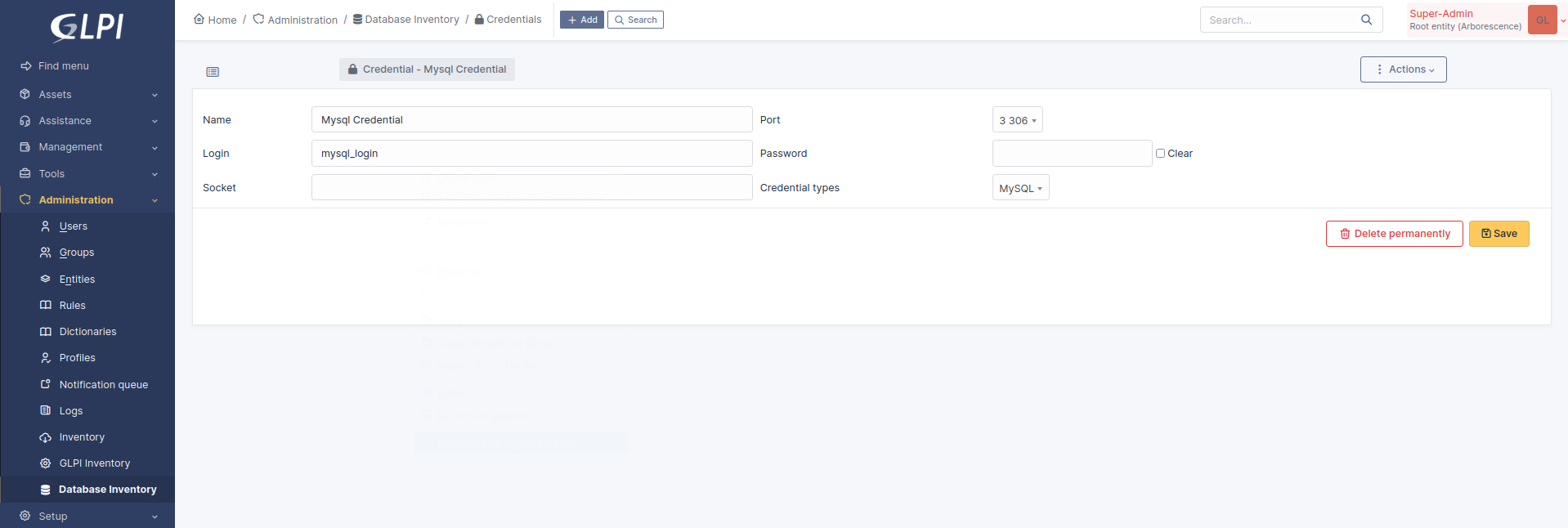Click the Socket input field
The image size is (1568, 528).
(x=532, y=187)
